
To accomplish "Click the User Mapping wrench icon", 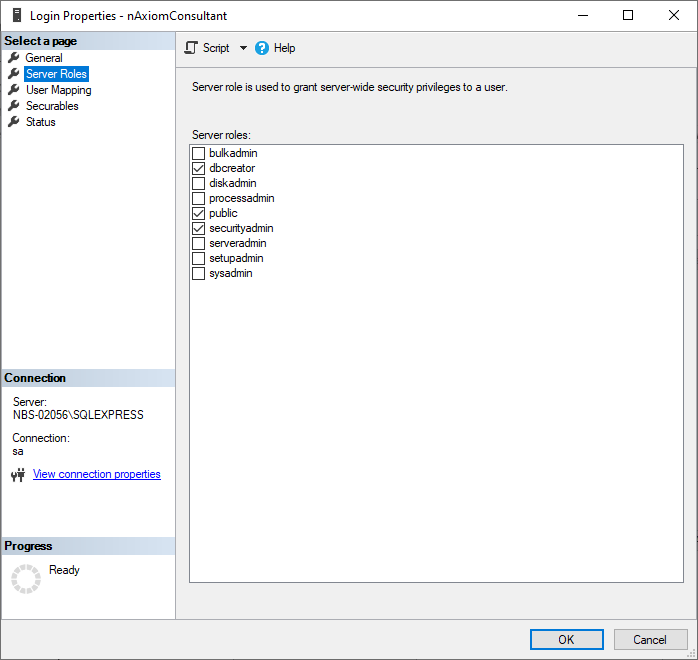I will [14, 90].
